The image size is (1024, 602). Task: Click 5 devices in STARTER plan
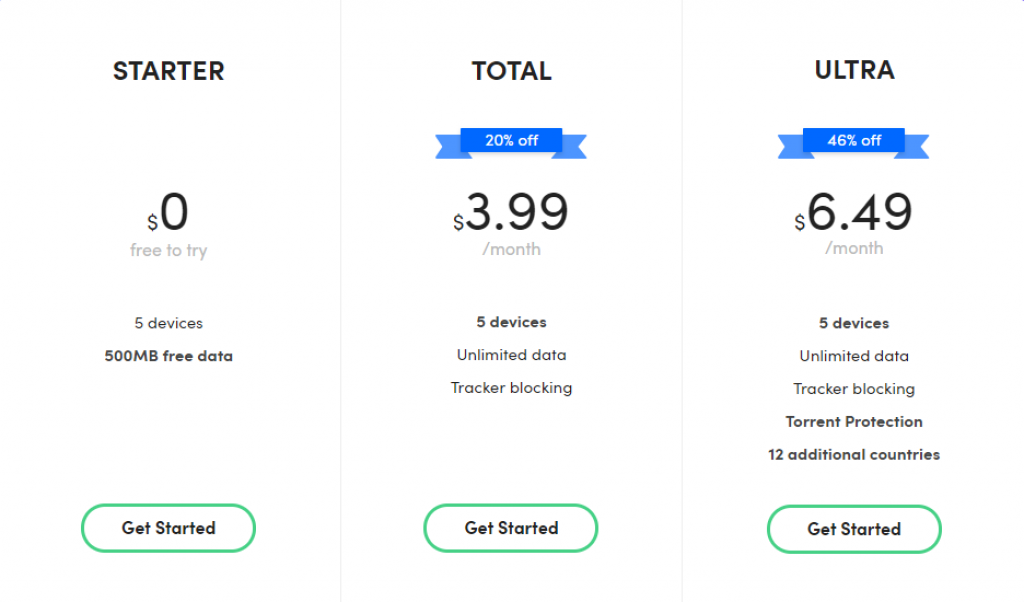click(x=168, y=323)
